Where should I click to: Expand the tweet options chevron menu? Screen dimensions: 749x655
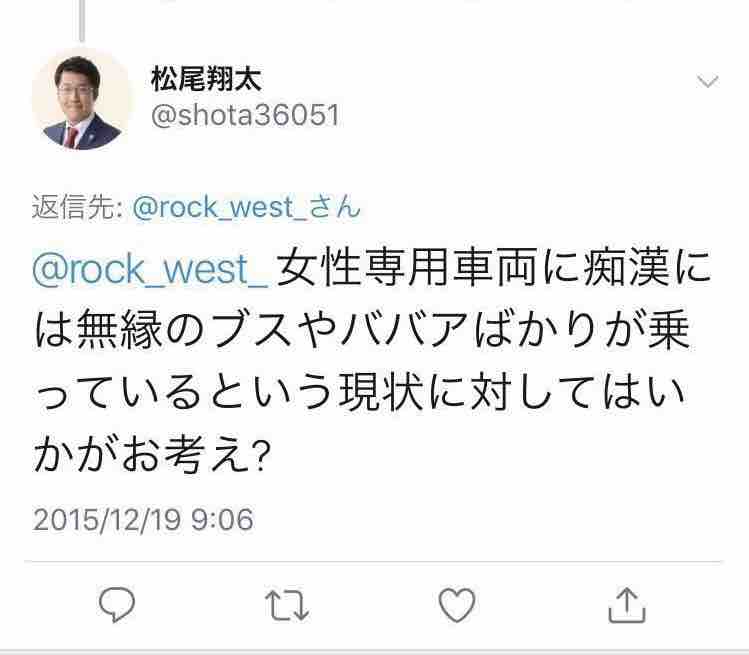[707, 82]
